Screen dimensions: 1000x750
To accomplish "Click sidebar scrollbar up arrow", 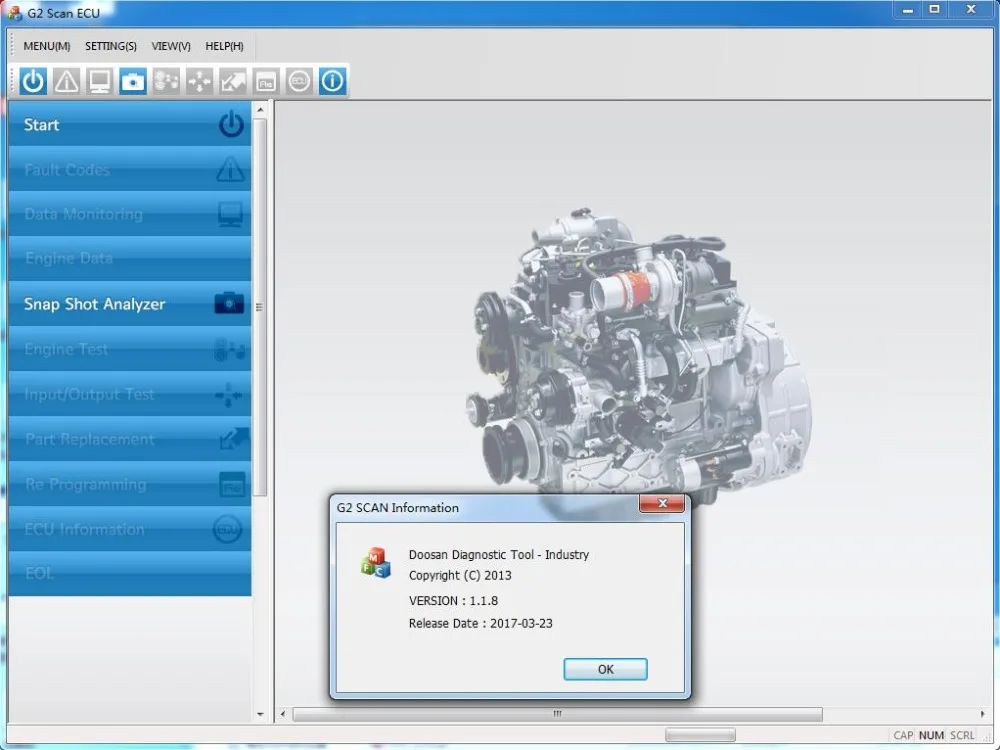I will click(260, 110).
